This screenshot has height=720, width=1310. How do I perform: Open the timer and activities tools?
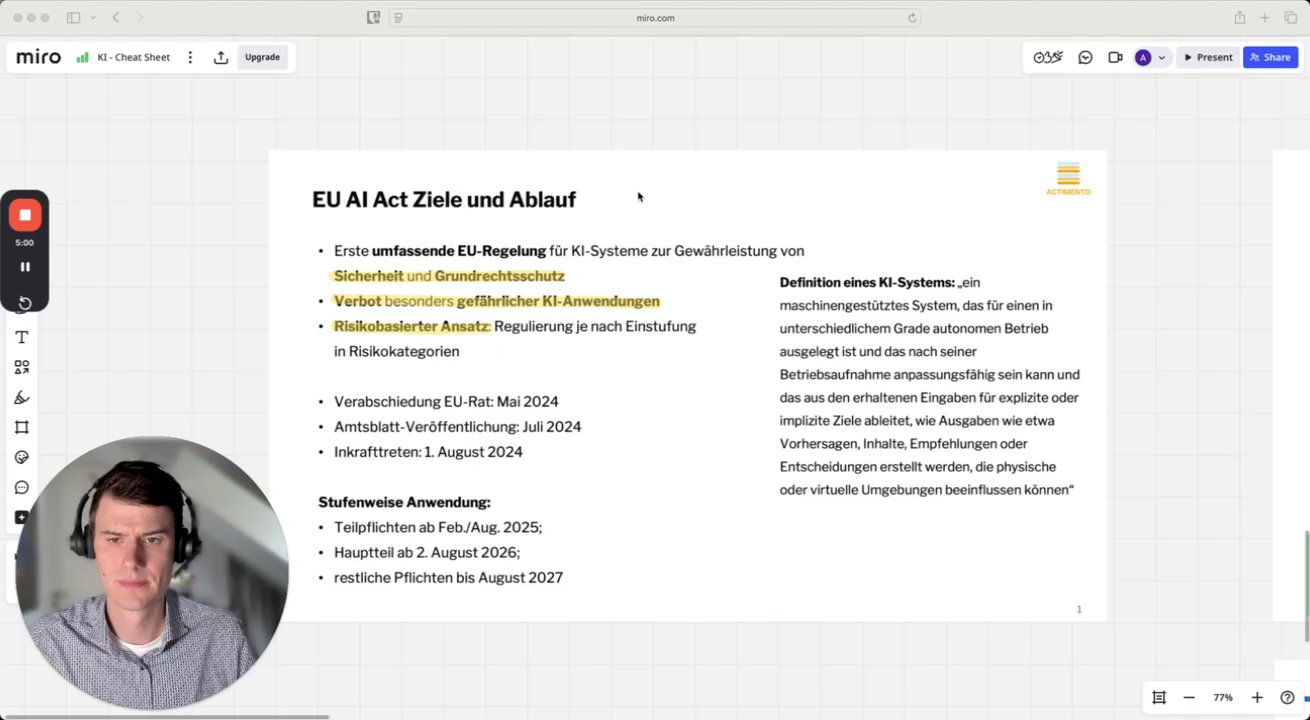(x=1048, y=57)
